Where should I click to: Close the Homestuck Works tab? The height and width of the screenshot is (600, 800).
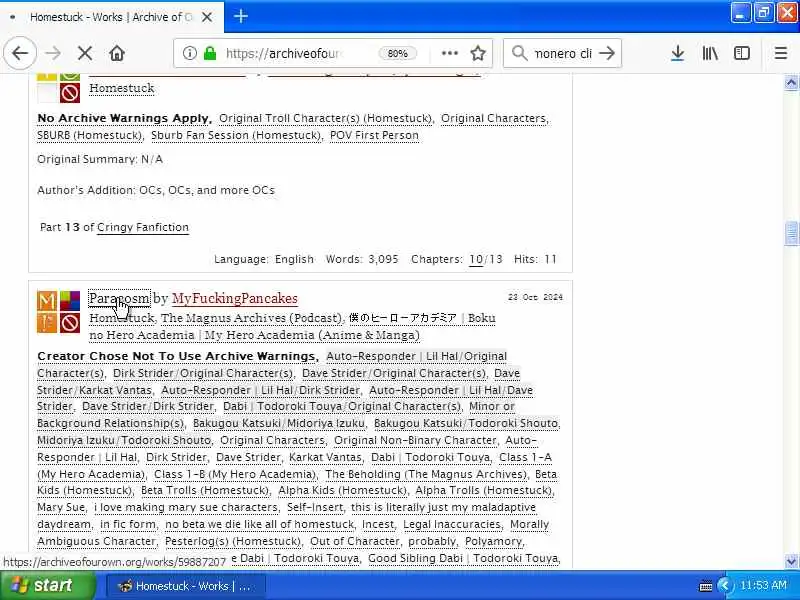(x=207, y=17)
